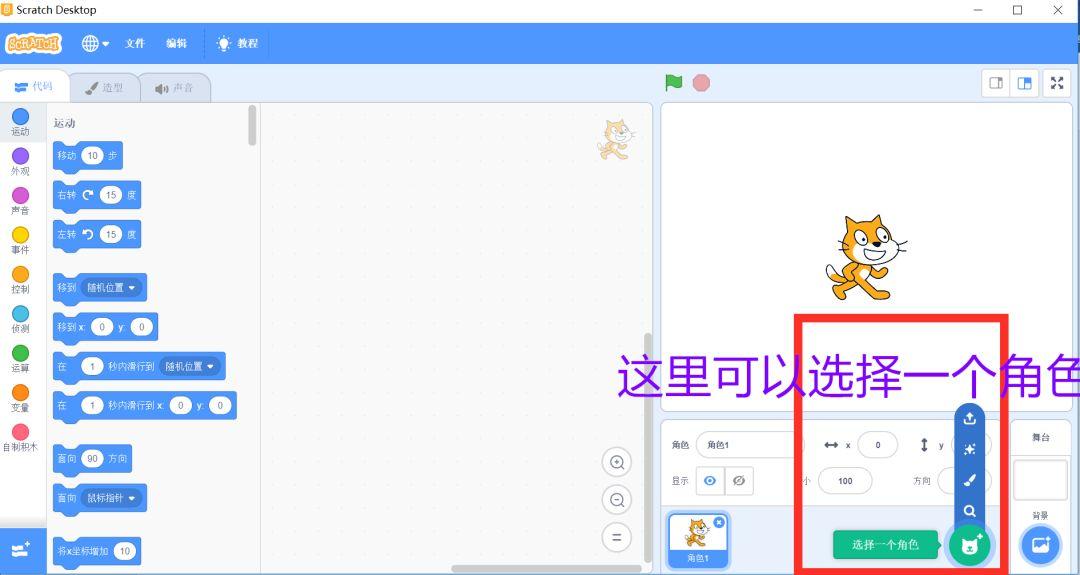Open the 文件 menu
The image size is (1080, 575).
[x=135, y=43]
